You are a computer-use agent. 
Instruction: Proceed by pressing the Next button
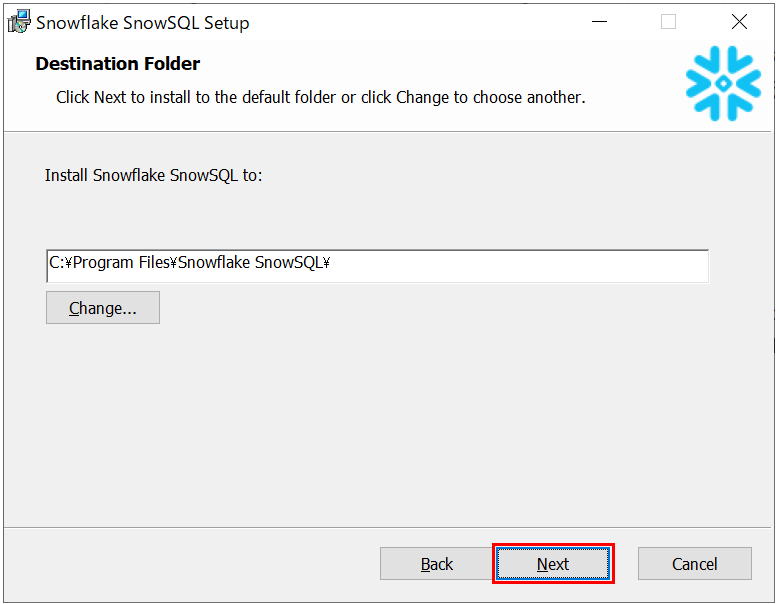pos(553,564)
